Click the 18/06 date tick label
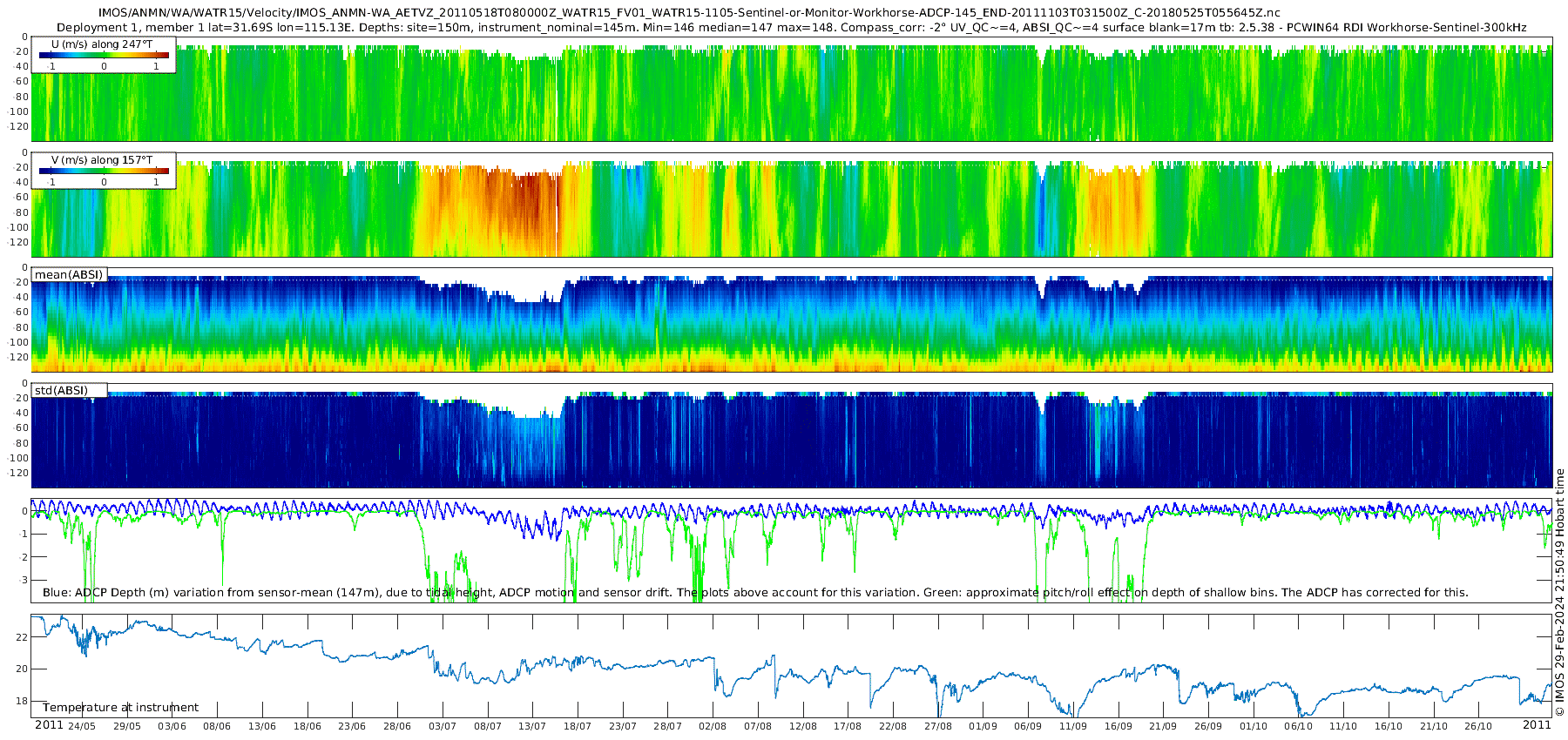Viewport: 1568px width, 740px height. click(308, 726)
